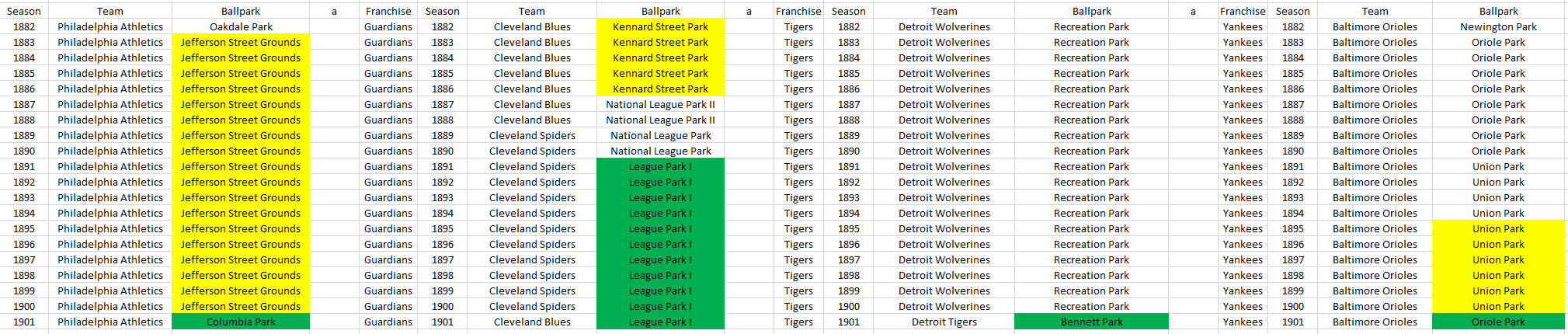The height and width of the screenshot is (334, 1568).
Task: Click the Kennard Street Park cell for 1882
Action: (660, 26)
